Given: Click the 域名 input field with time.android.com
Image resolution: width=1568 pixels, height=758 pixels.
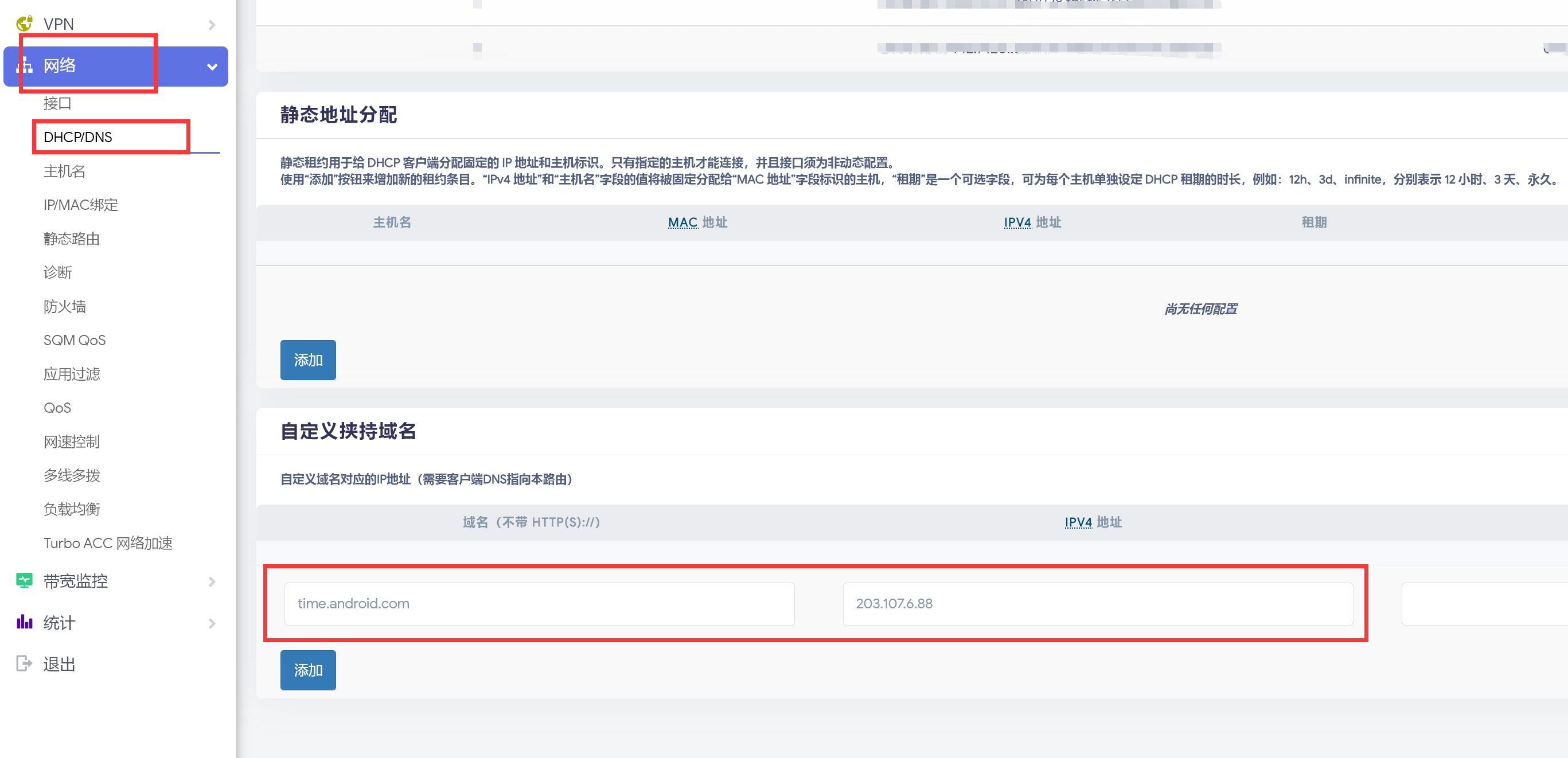Looking at the screenshot, I should tap(539, 604).
